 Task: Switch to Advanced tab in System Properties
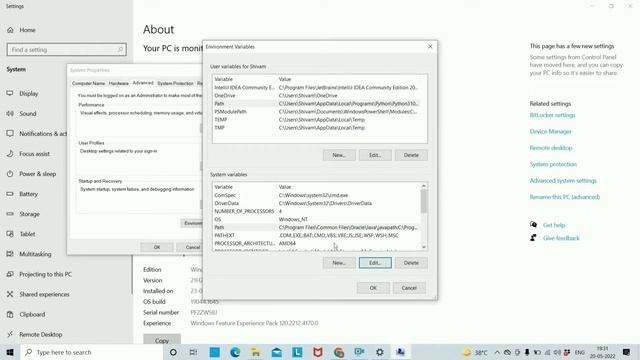pyautogui.click(x=143, y=83)
